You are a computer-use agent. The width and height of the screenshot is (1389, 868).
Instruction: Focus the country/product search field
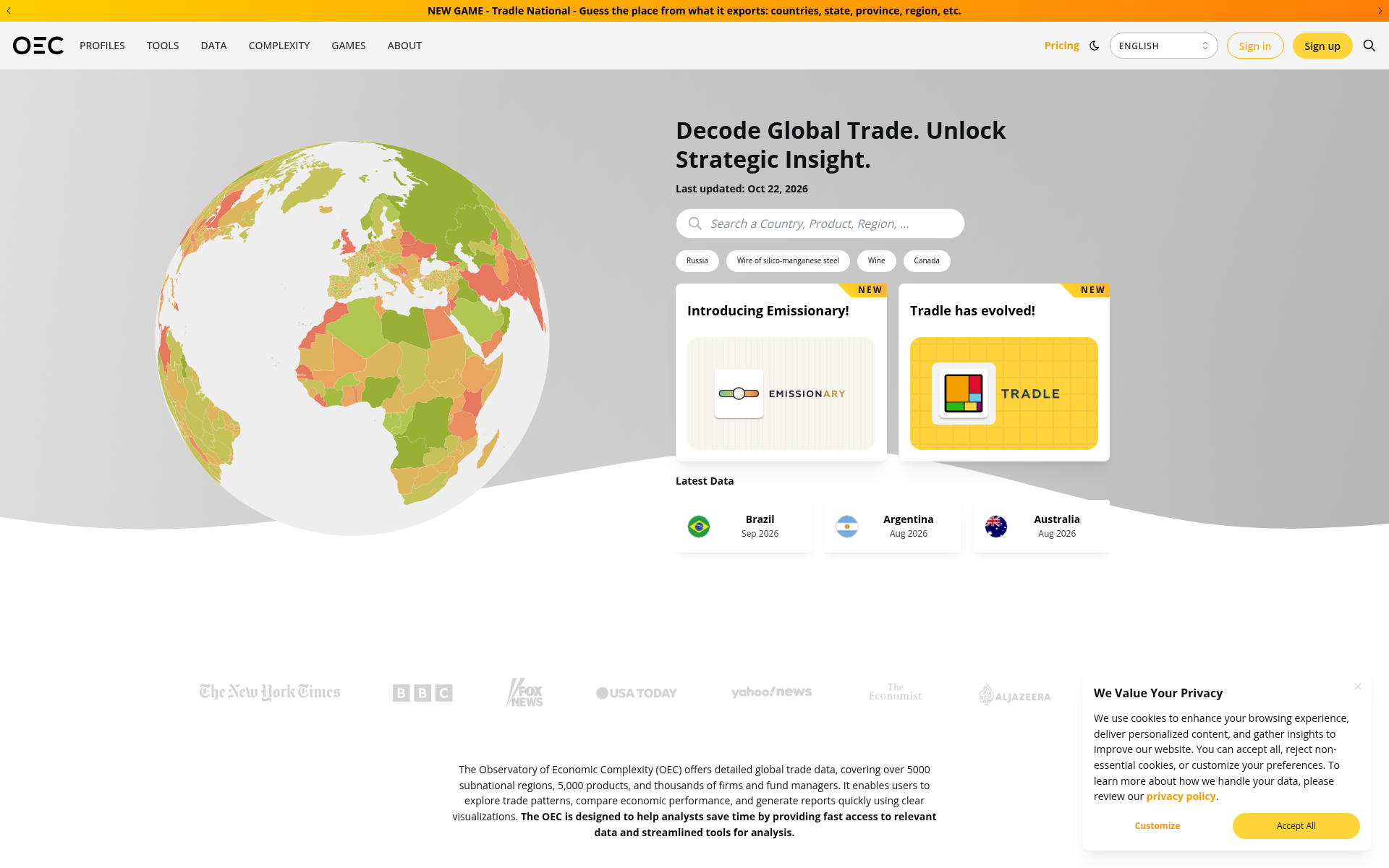pos(820,224)
